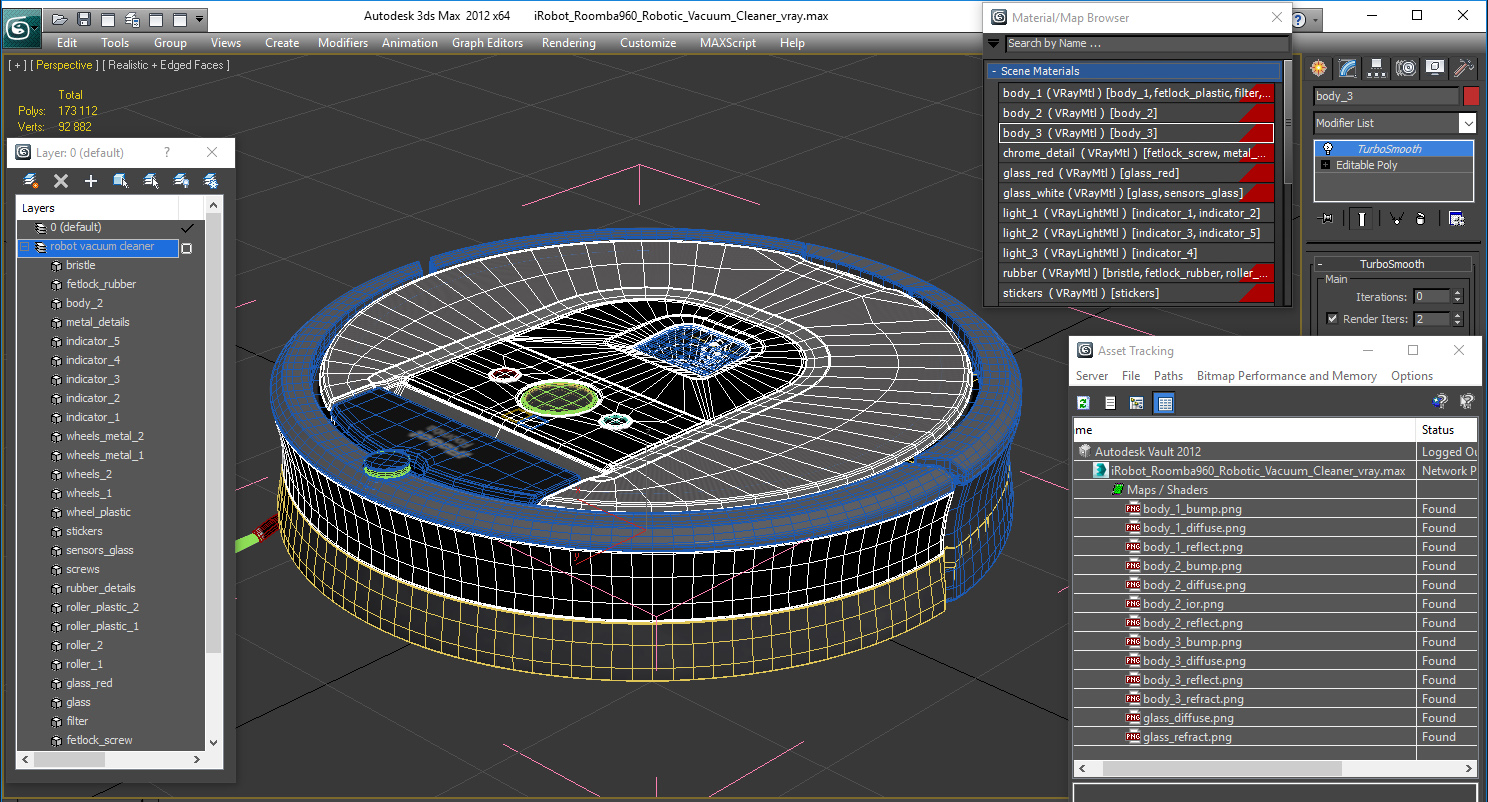Open Material/Map Browser options arrow menu
The height and width of the screenshot is (802, 1488).
993,44
